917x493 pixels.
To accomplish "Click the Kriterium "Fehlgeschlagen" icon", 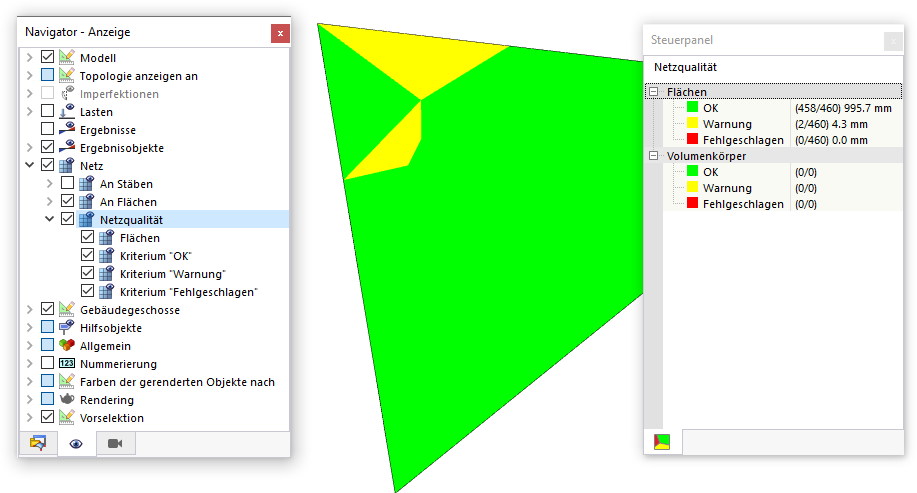I will pos(106,291).
